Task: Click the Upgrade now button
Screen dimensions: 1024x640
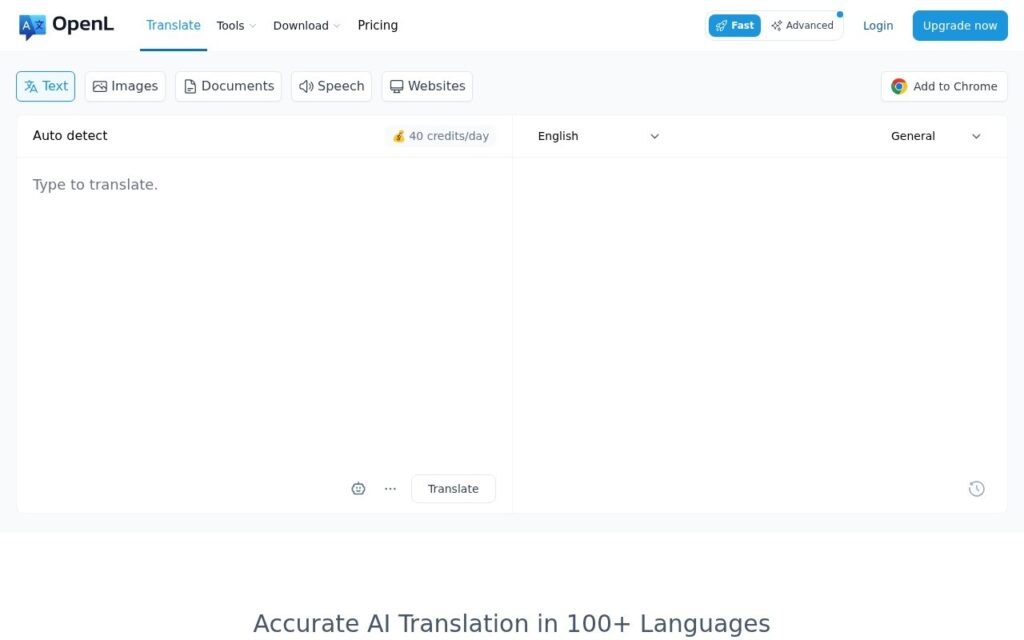Action: coord(960,25)
